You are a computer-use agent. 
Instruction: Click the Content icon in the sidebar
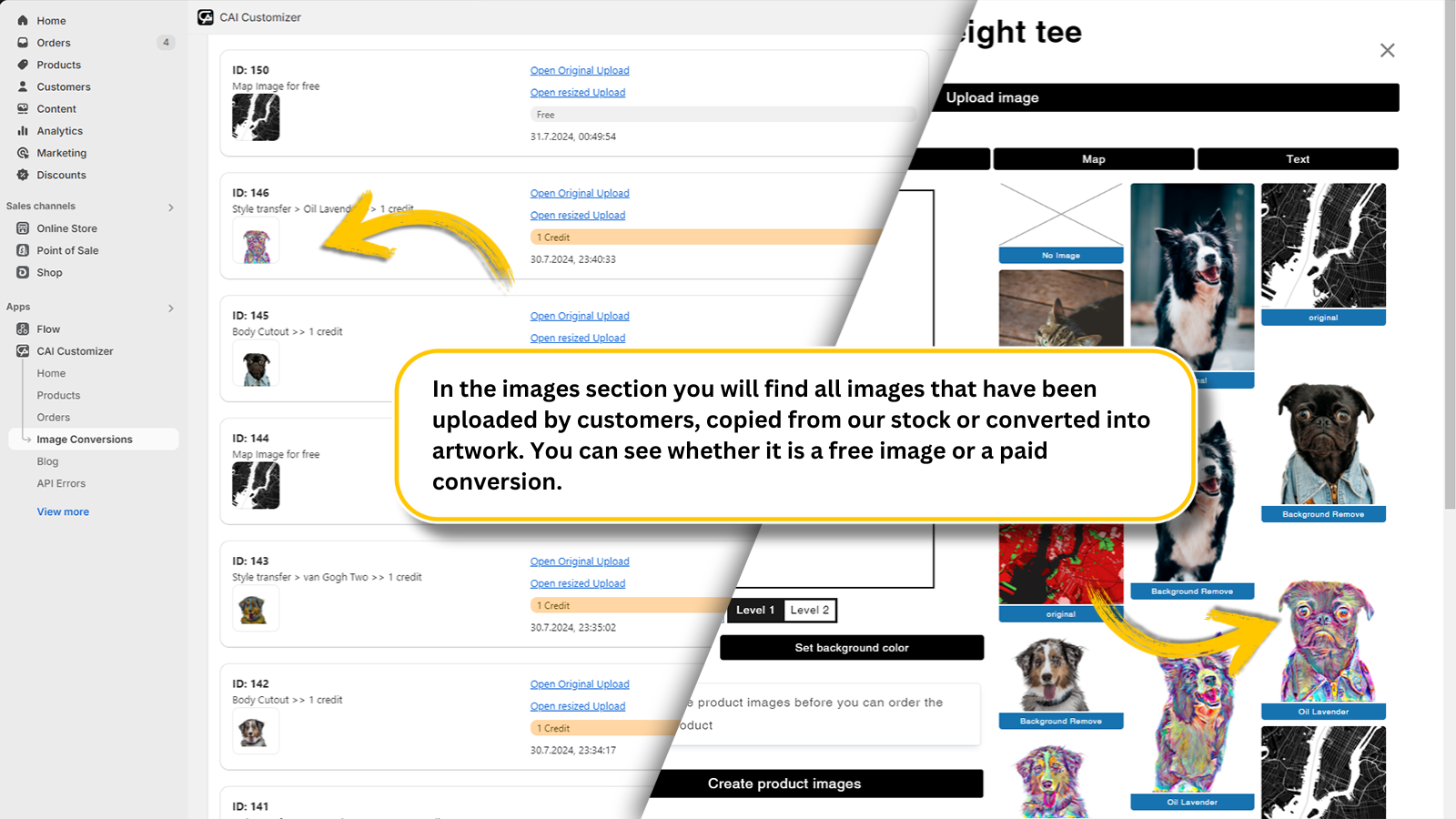point(23,108)
